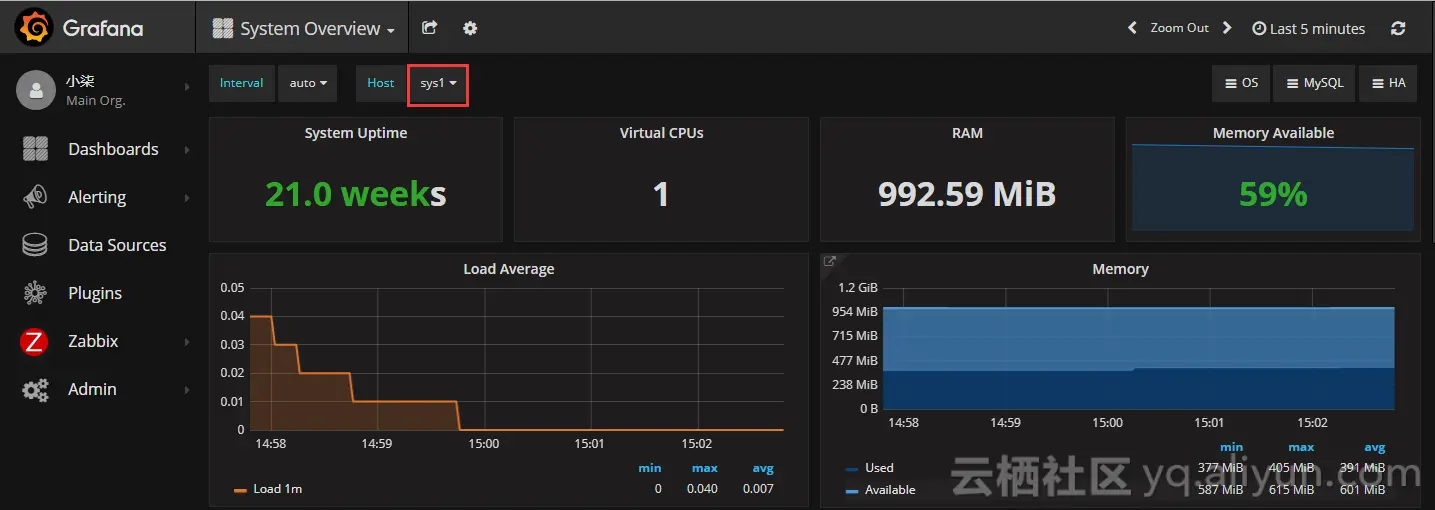This screenshot has width=1435, height=510.
Task: Open Data Sources in the side menu
Action: [x=117, y=245]
